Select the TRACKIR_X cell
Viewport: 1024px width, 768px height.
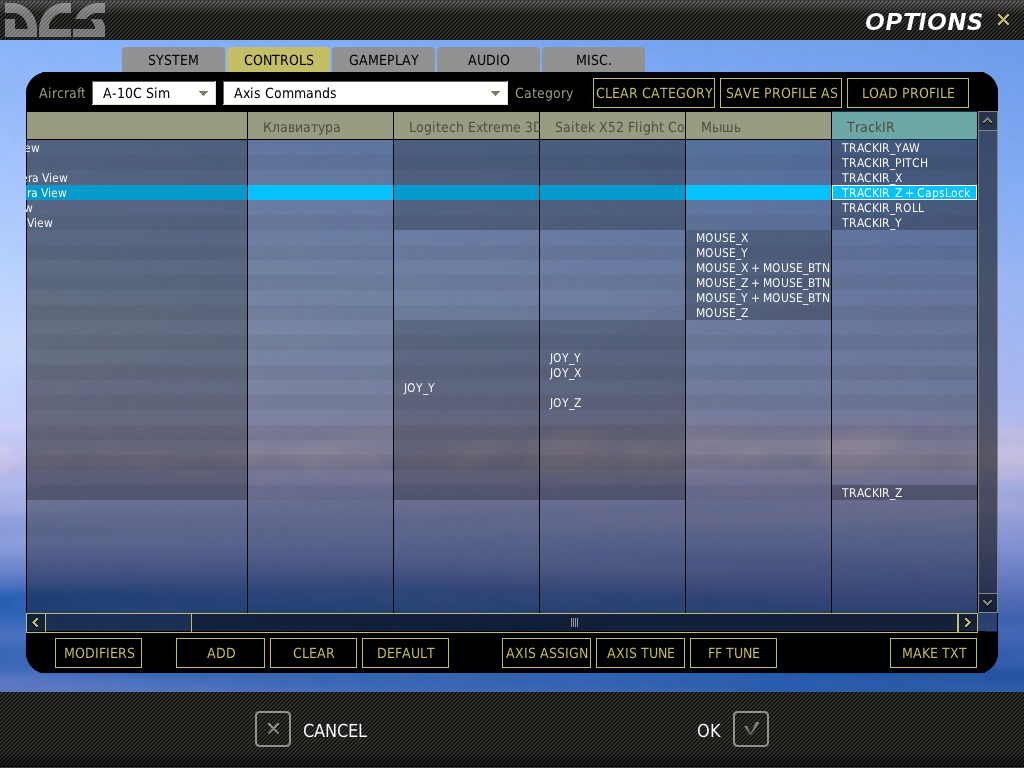click(904, 178)
